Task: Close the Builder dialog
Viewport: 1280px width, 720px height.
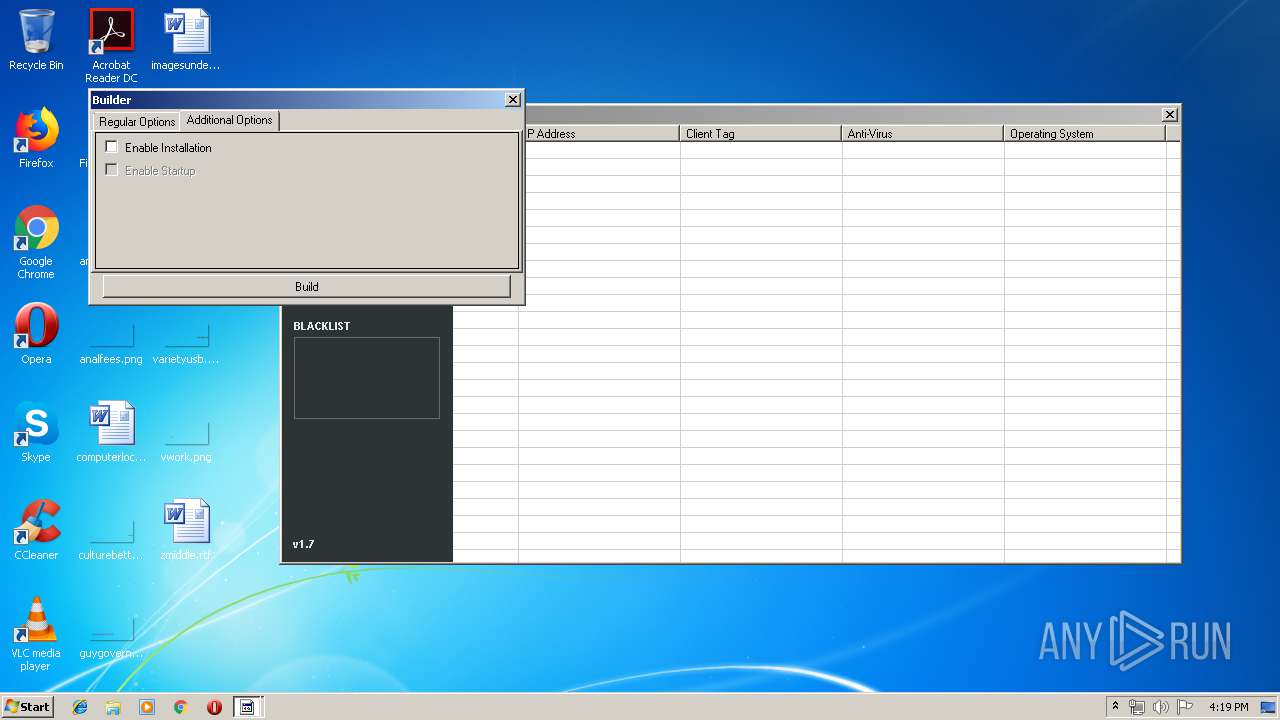Action: (513, 100)
